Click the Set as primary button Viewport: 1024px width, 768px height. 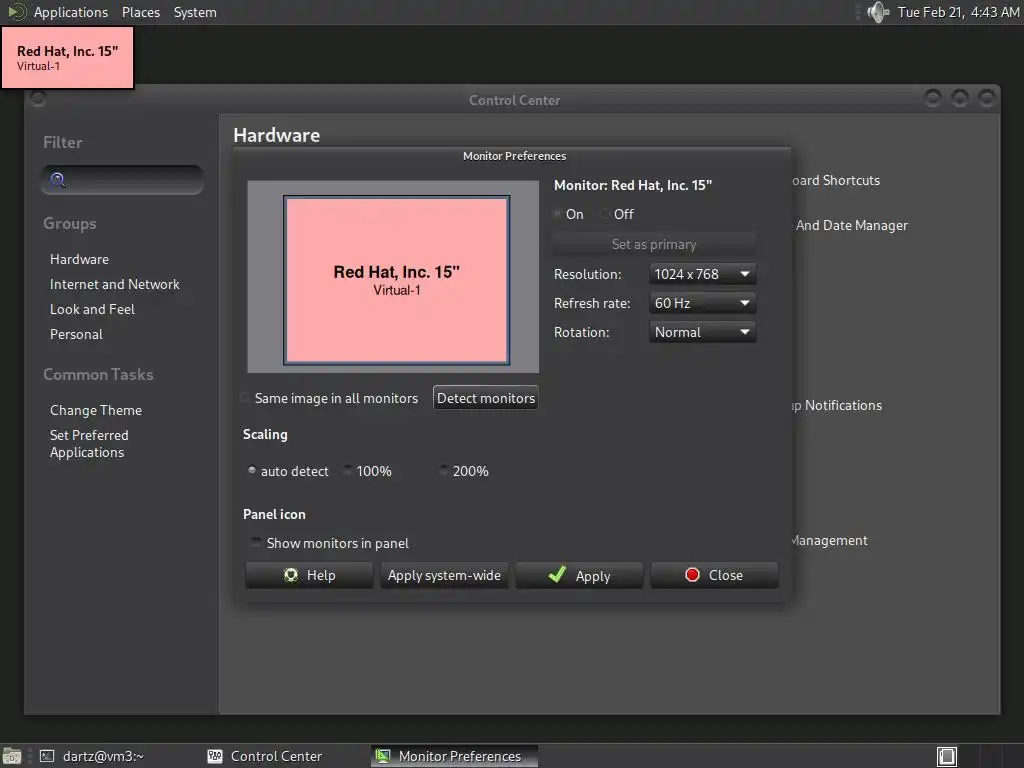[x=654, y=244]
